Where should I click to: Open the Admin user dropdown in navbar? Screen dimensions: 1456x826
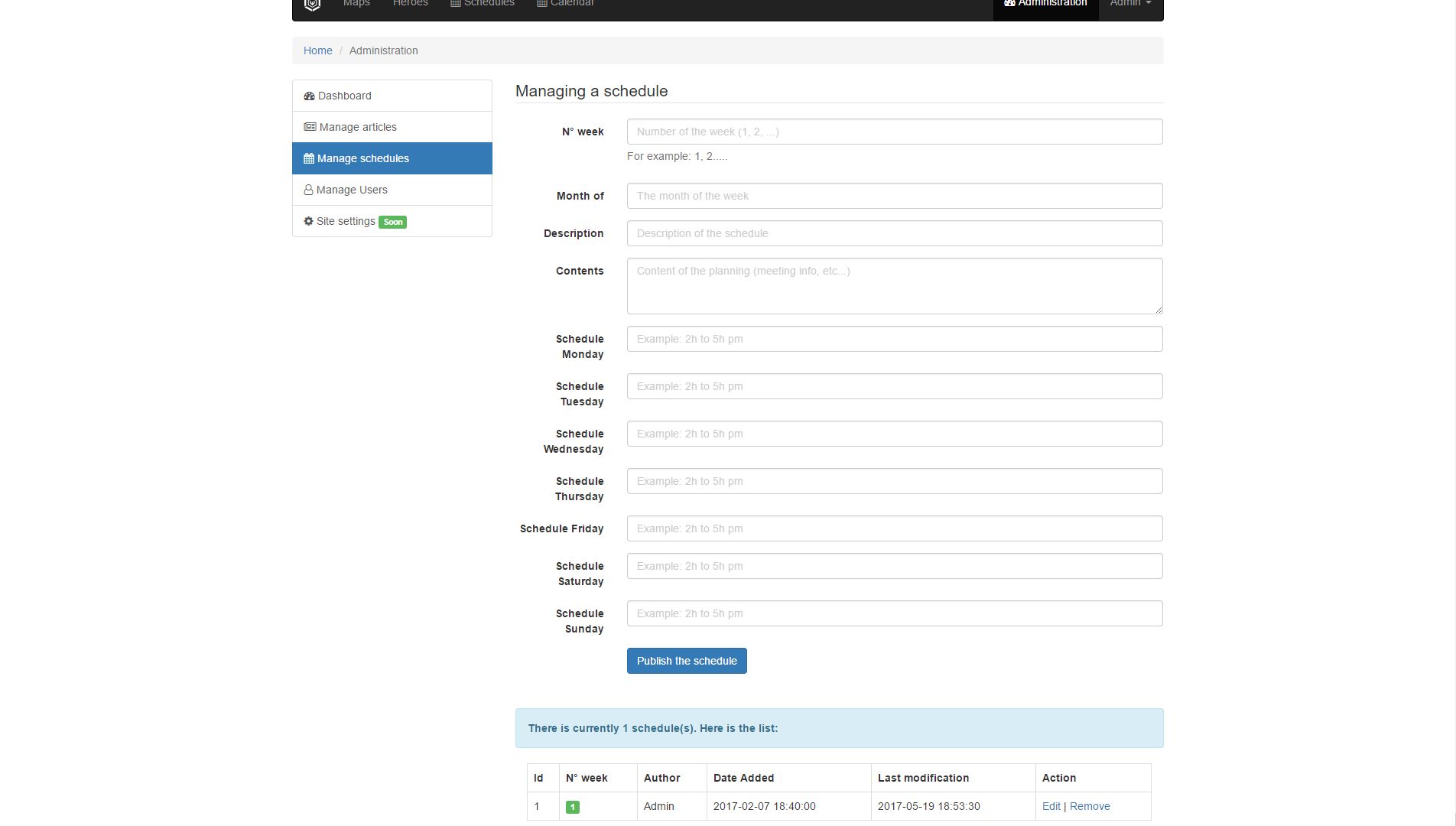[x=1130, y=4]
